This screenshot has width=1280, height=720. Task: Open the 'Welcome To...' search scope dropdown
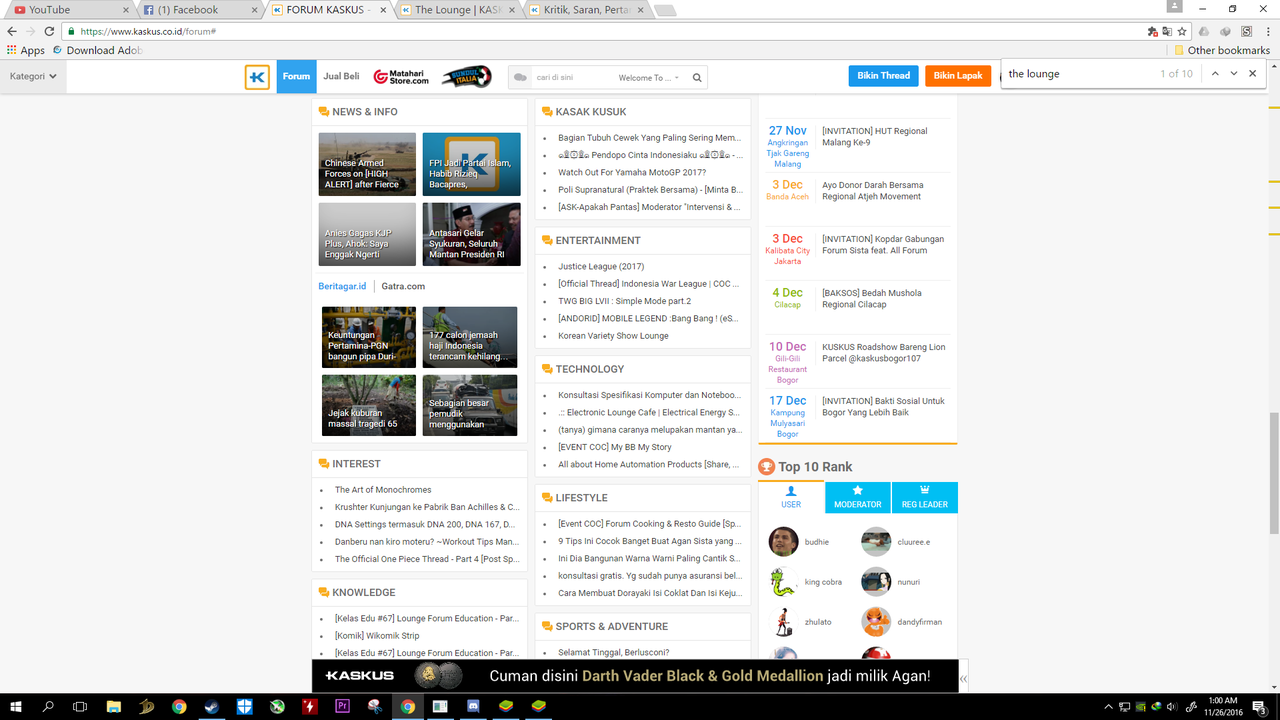click(x=649, y=78)
